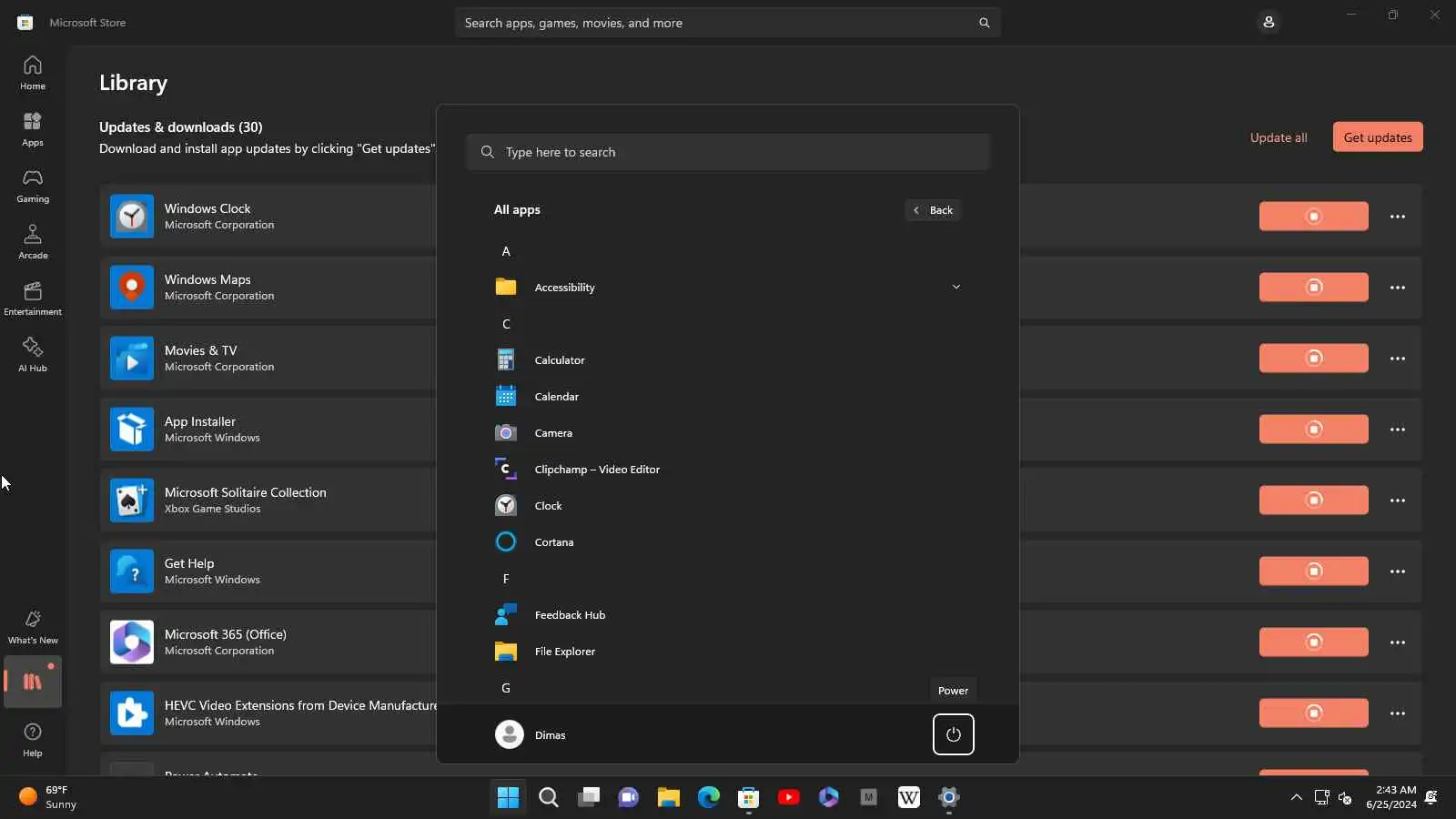This screenshot has height=819, width=1456.
Task: Open the Dimas user profile
Action: point(531,734)
